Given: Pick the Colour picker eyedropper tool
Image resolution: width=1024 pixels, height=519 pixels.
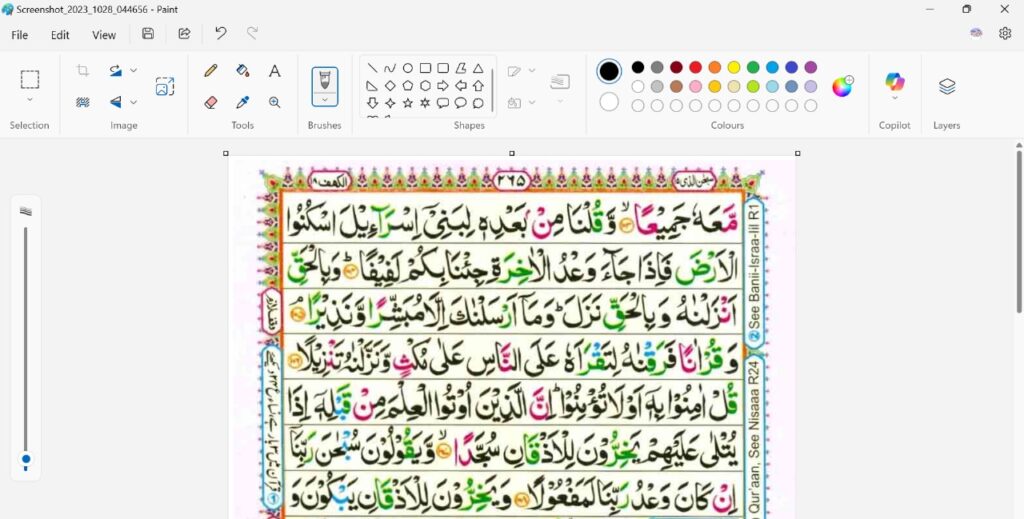Looking at the screenshot, I should tap(242, 102).
